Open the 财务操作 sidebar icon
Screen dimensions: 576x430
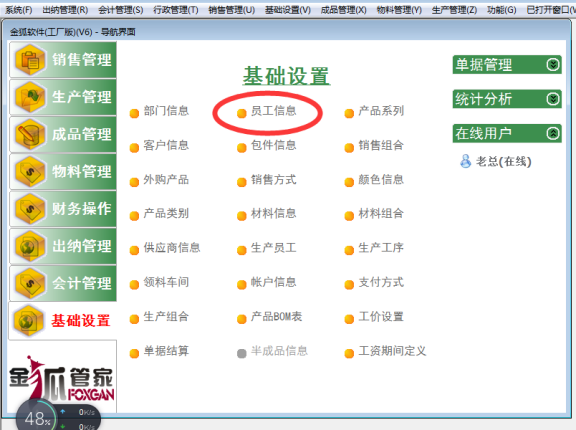(30, 209)
